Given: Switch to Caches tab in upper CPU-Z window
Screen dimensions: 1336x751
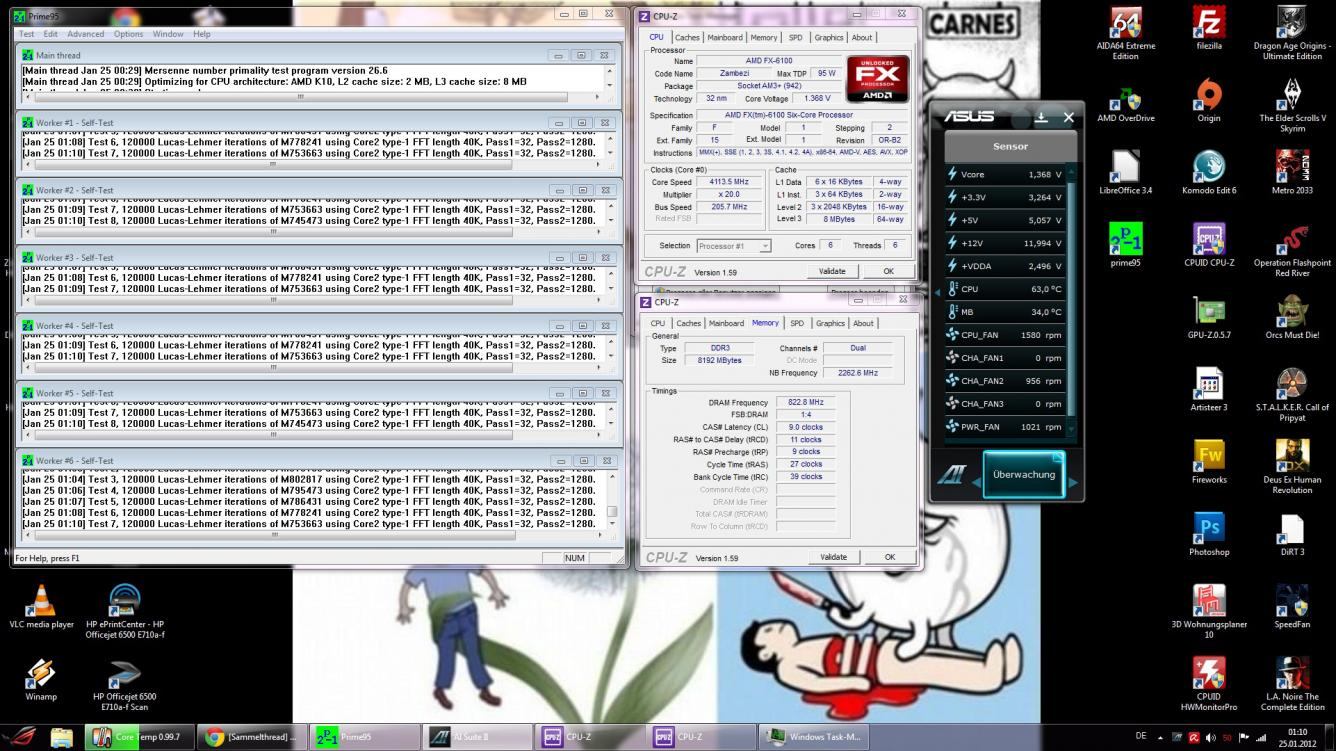Looking at the screenshot, I should click(688, 38).
